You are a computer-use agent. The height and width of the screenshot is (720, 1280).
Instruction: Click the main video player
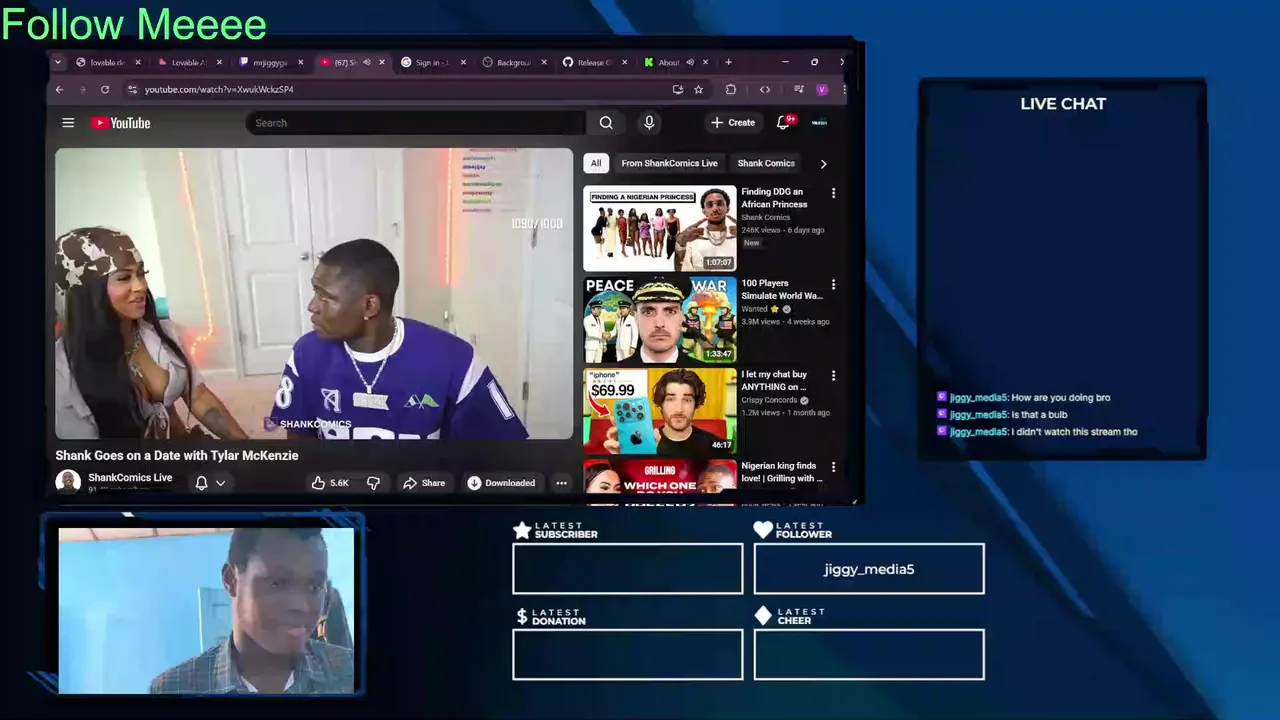tap(314, 294)
